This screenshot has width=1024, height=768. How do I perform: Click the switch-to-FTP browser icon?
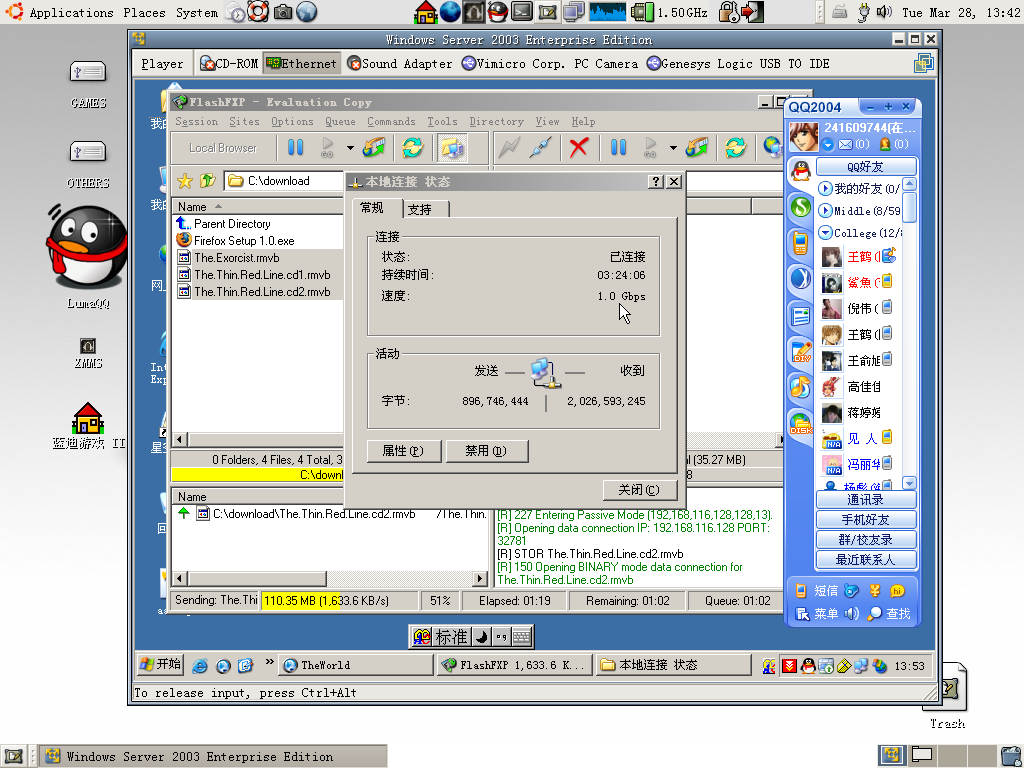tap(452, 148)
